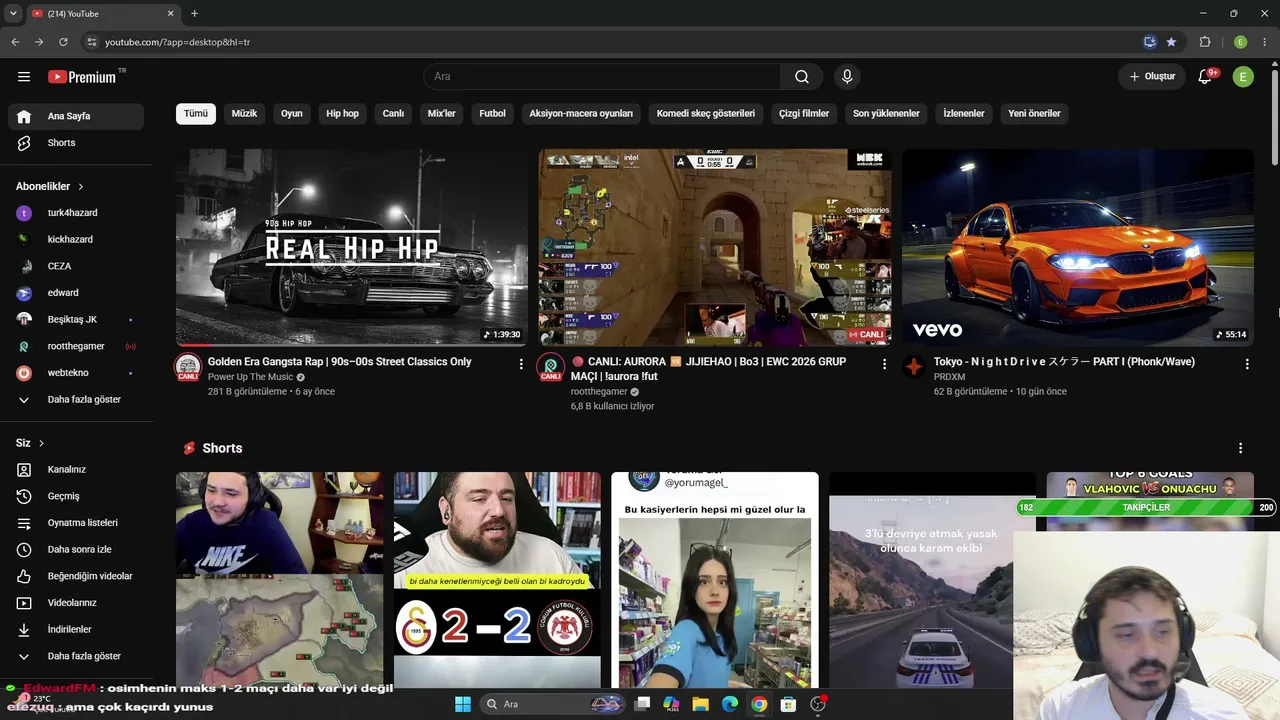Select the Müzik filter chip

click(244, 113)
